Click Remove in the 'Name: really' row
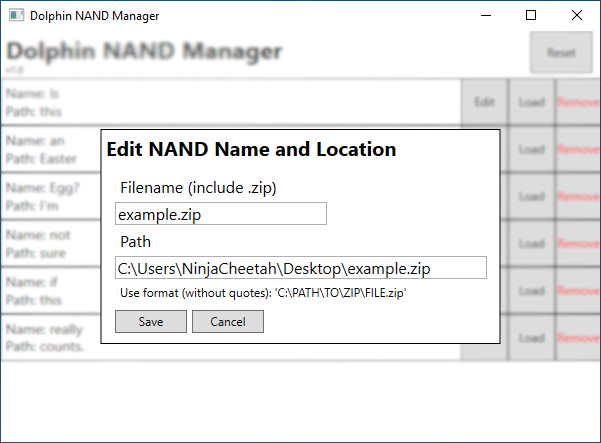 [578, 338]
